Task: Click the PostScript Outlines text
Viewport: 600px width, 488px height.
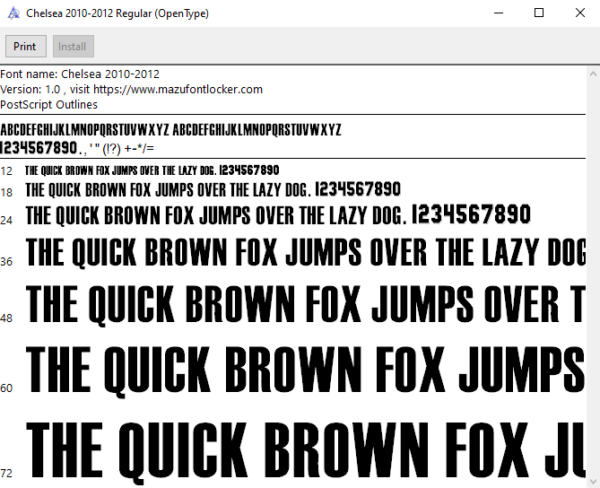Action: coord(49,104)
